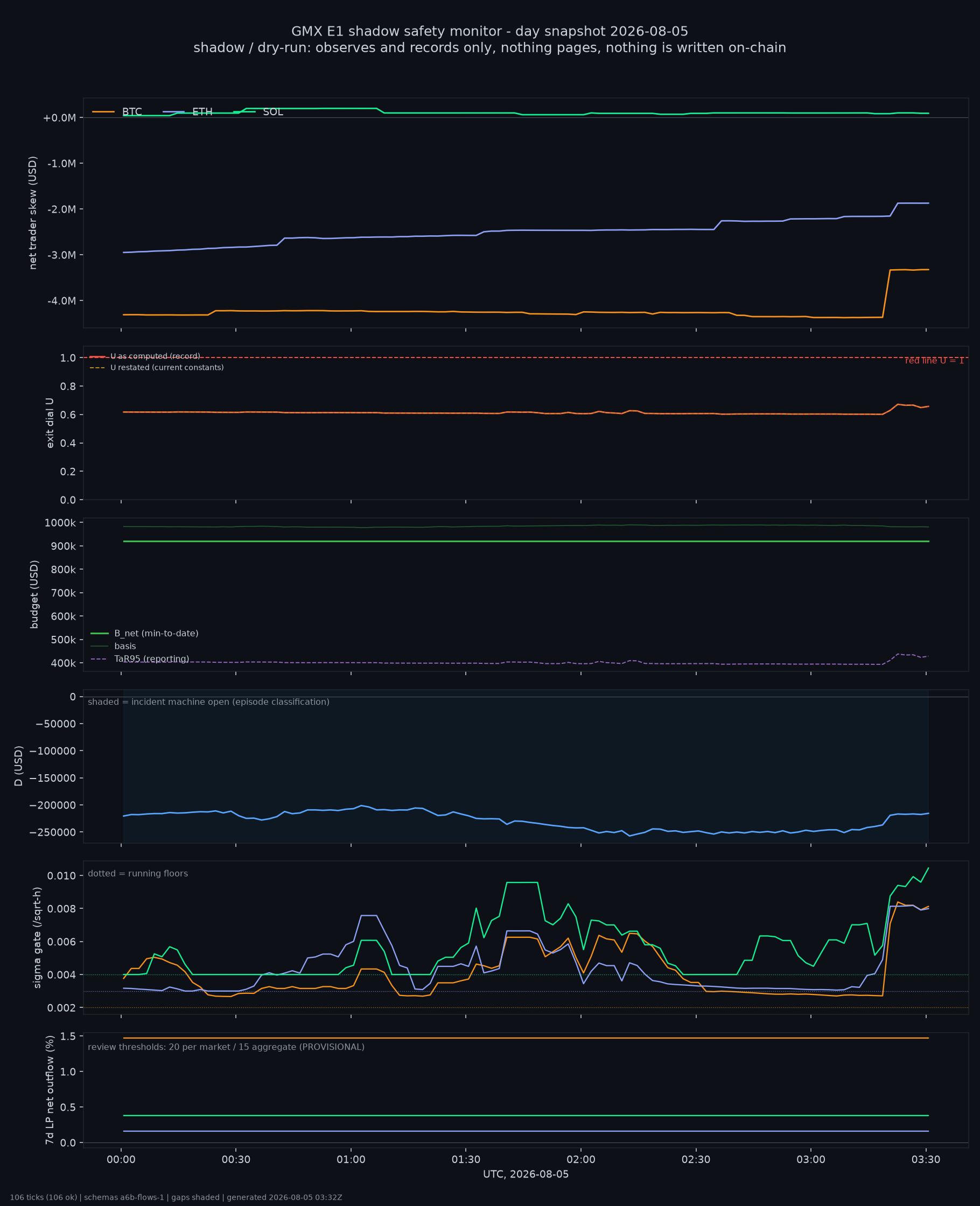Click the '0.002' sigma gate tick
The width and height of the screenshot is (980, 1206).
click(62, 1008)
